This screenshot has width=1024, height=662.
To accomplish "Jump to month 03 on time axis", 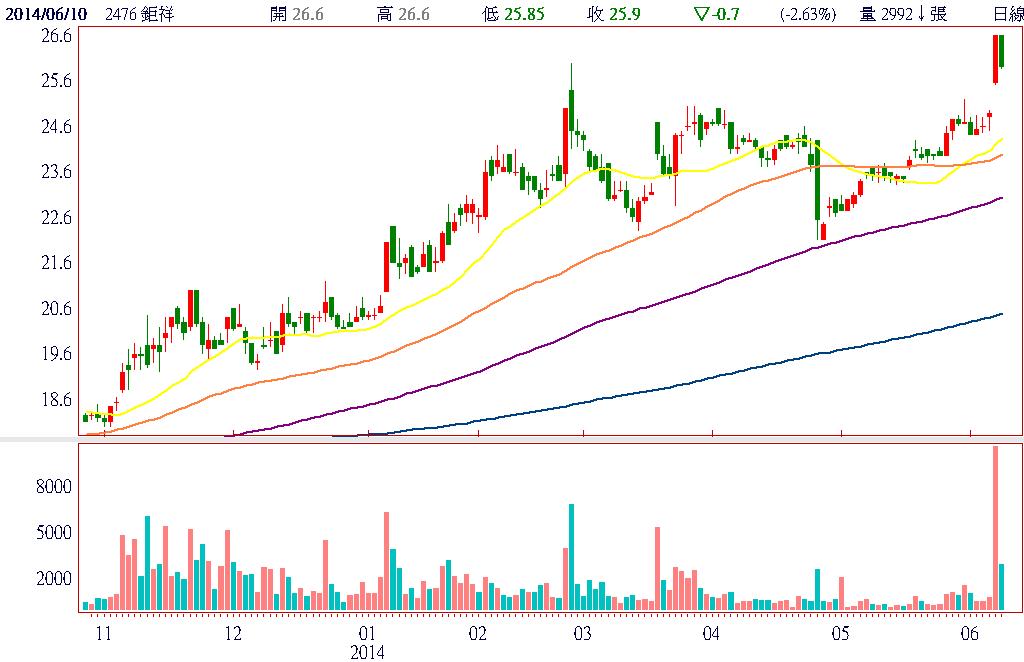I will click(583, 633).
